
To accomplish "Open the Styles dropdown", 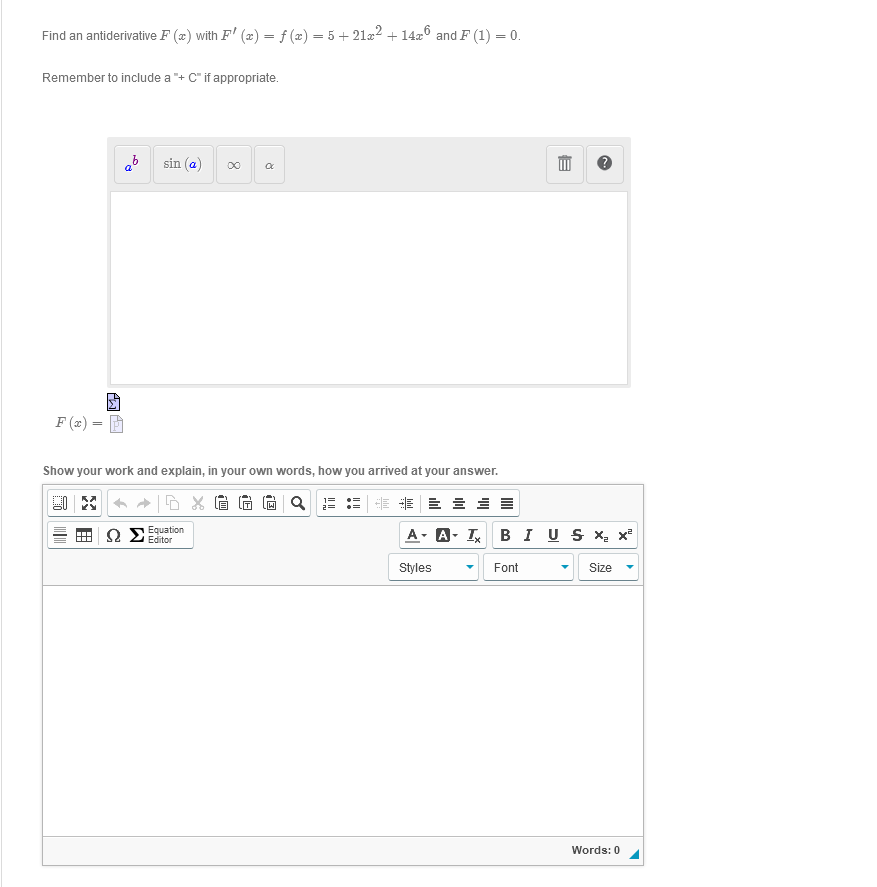I will 433,567.
